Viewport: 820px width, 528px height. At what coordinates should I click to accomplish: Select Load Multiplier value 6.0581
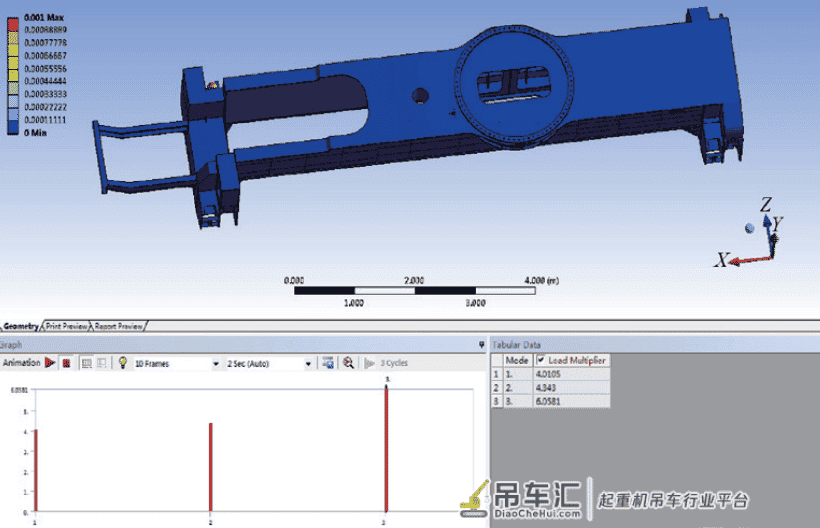571,401
